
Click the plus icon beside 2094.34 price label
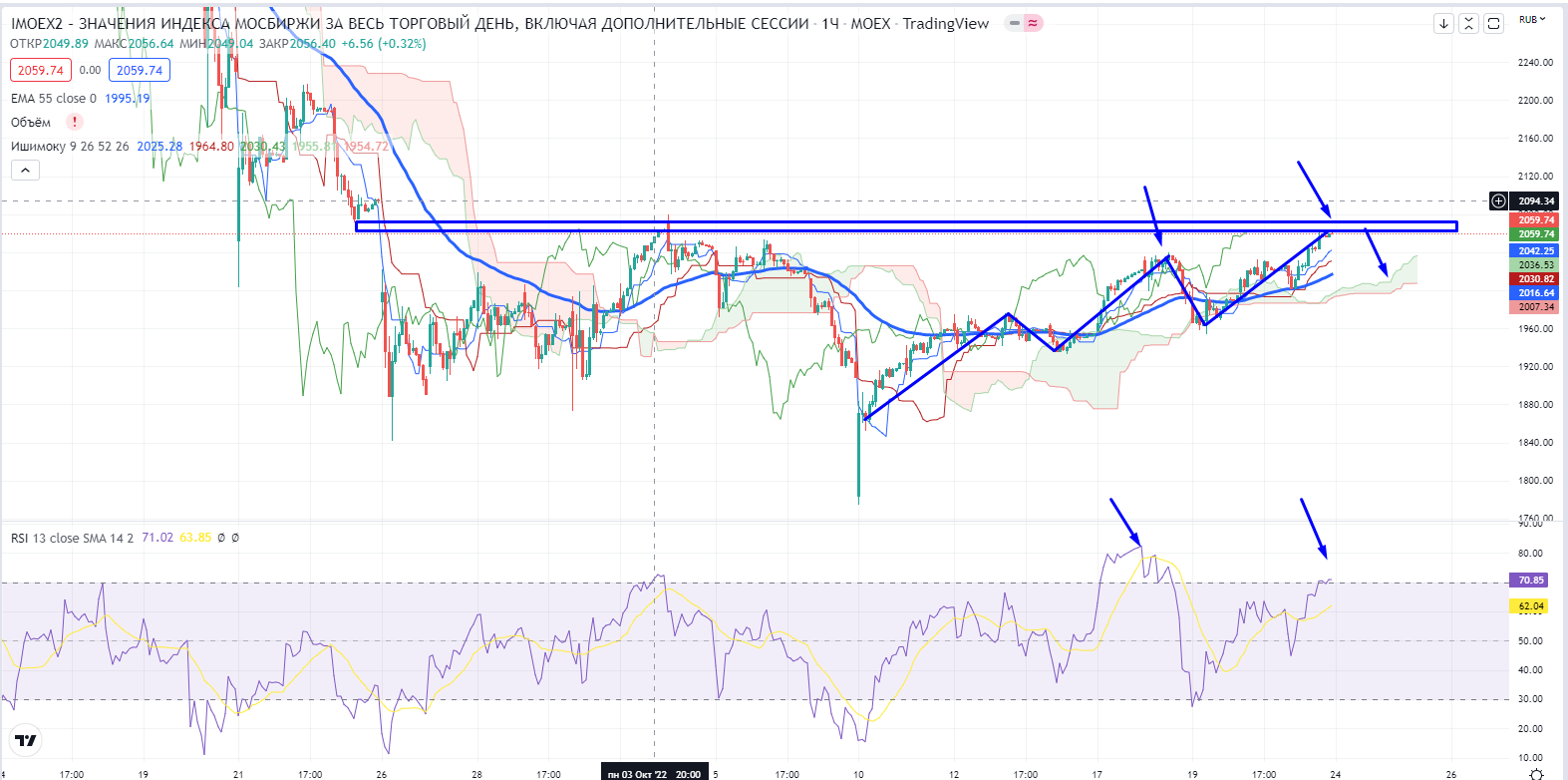[1498, 200]
